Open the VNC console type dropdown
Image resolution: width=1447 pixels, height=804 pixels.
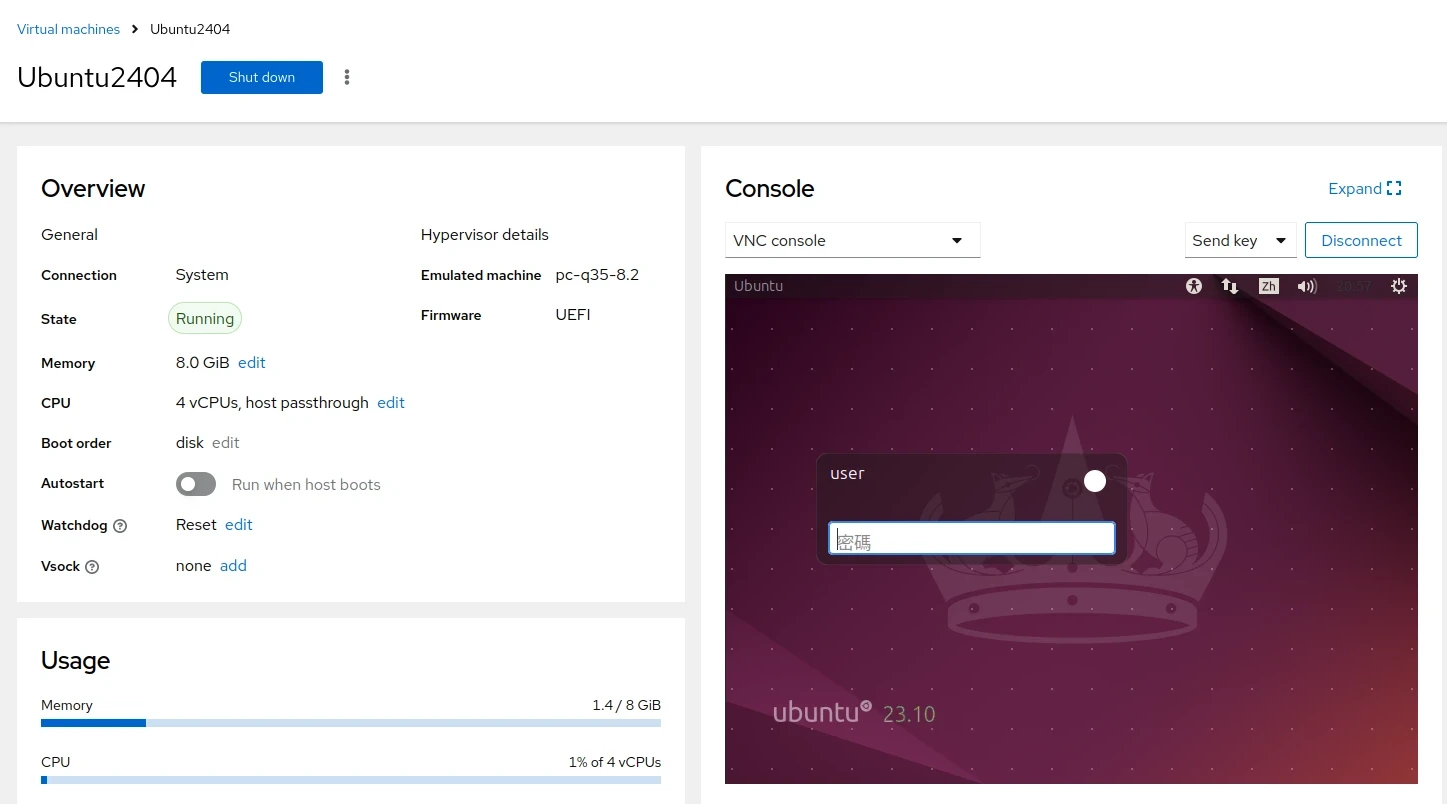(852, 240)
